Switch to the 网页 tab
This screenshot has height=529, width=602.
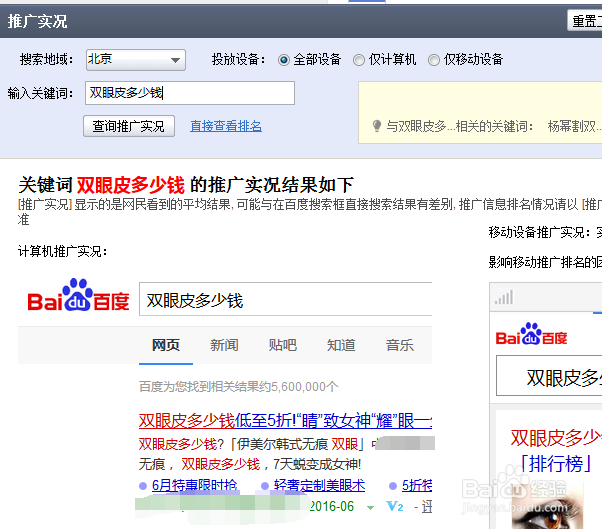(166, 345)
